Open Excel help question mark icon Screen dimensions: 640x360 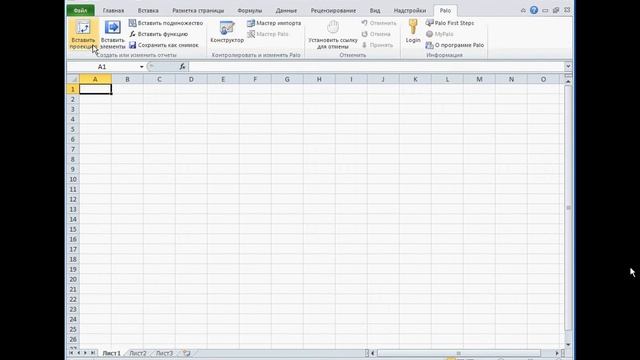click(x=534, y=10)
